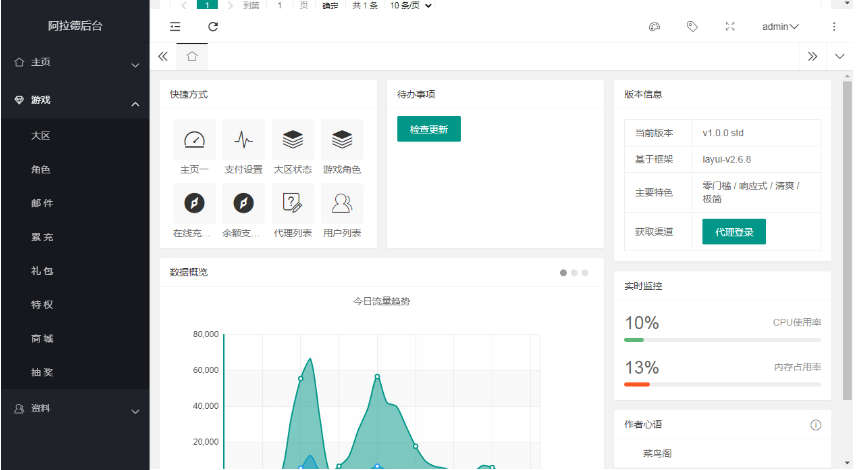The width and height of the screenshot is (862, 470).
Task: Click the 检查更新 button
Action: pos(428,129)
